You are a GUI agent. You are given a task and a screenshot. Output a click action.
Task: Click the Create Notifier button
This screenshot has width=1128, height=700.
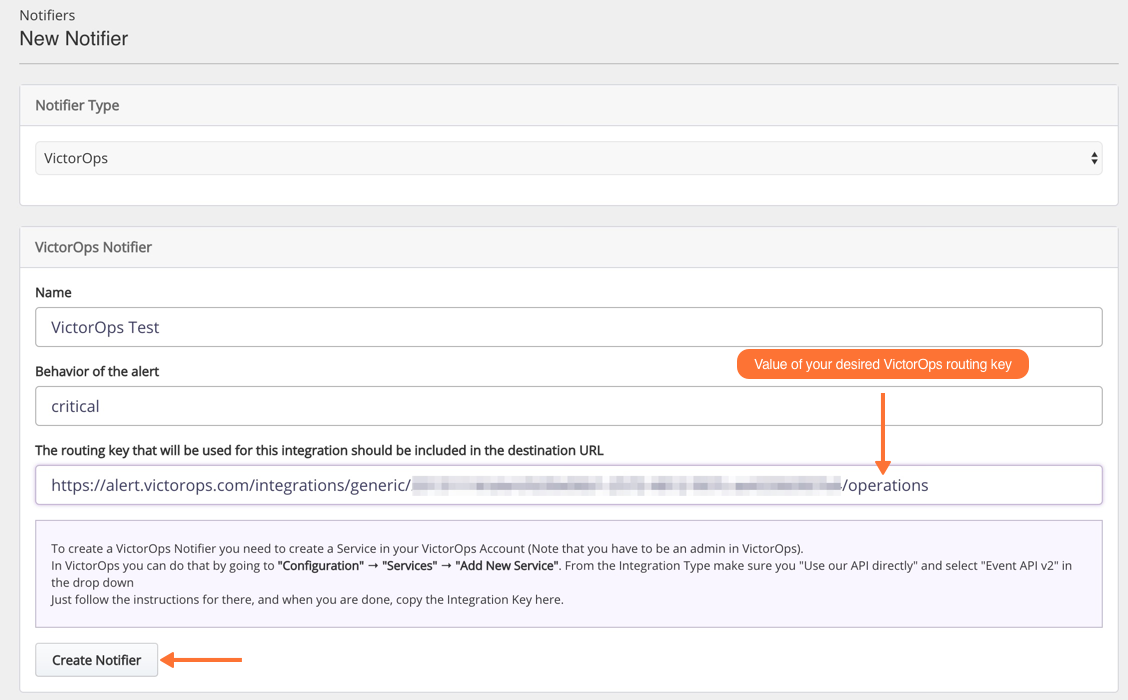click(x=96, y=659)
